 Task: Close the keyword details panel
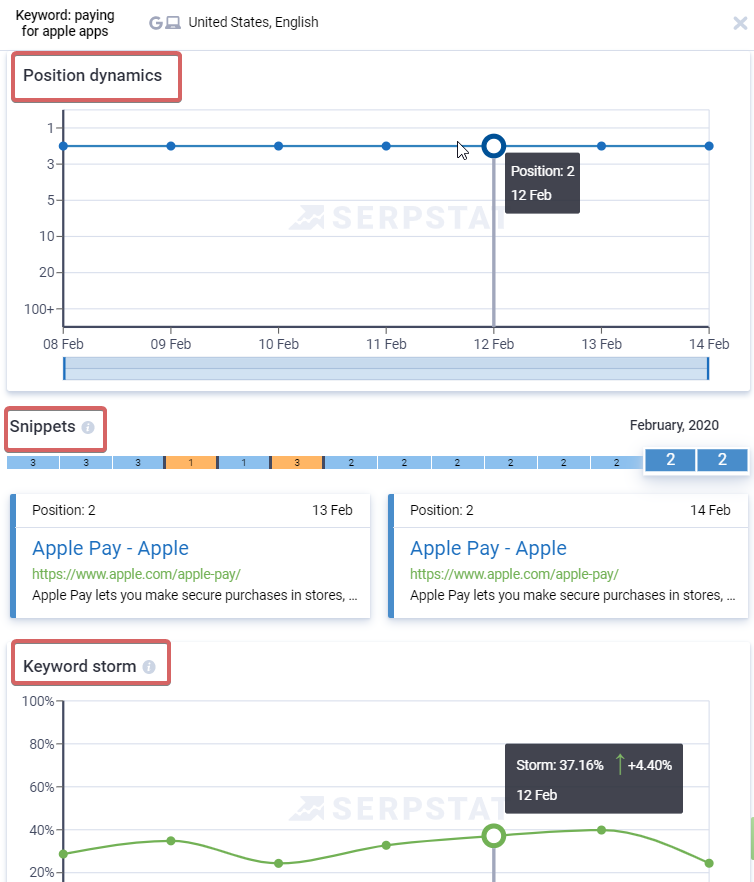[740, 23]
